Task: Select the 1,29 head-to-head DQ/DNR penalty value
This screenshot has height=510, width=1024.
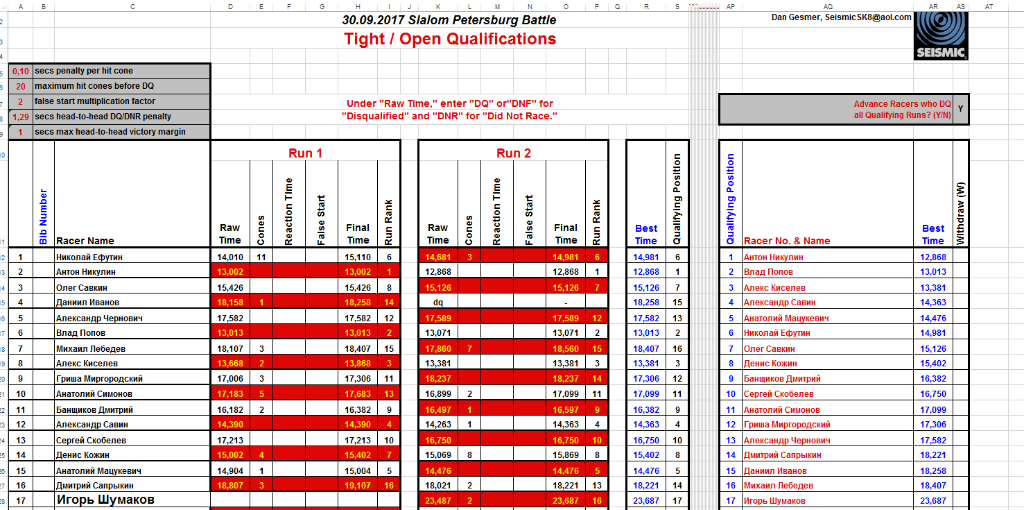Action: click(x=20, y=117)
